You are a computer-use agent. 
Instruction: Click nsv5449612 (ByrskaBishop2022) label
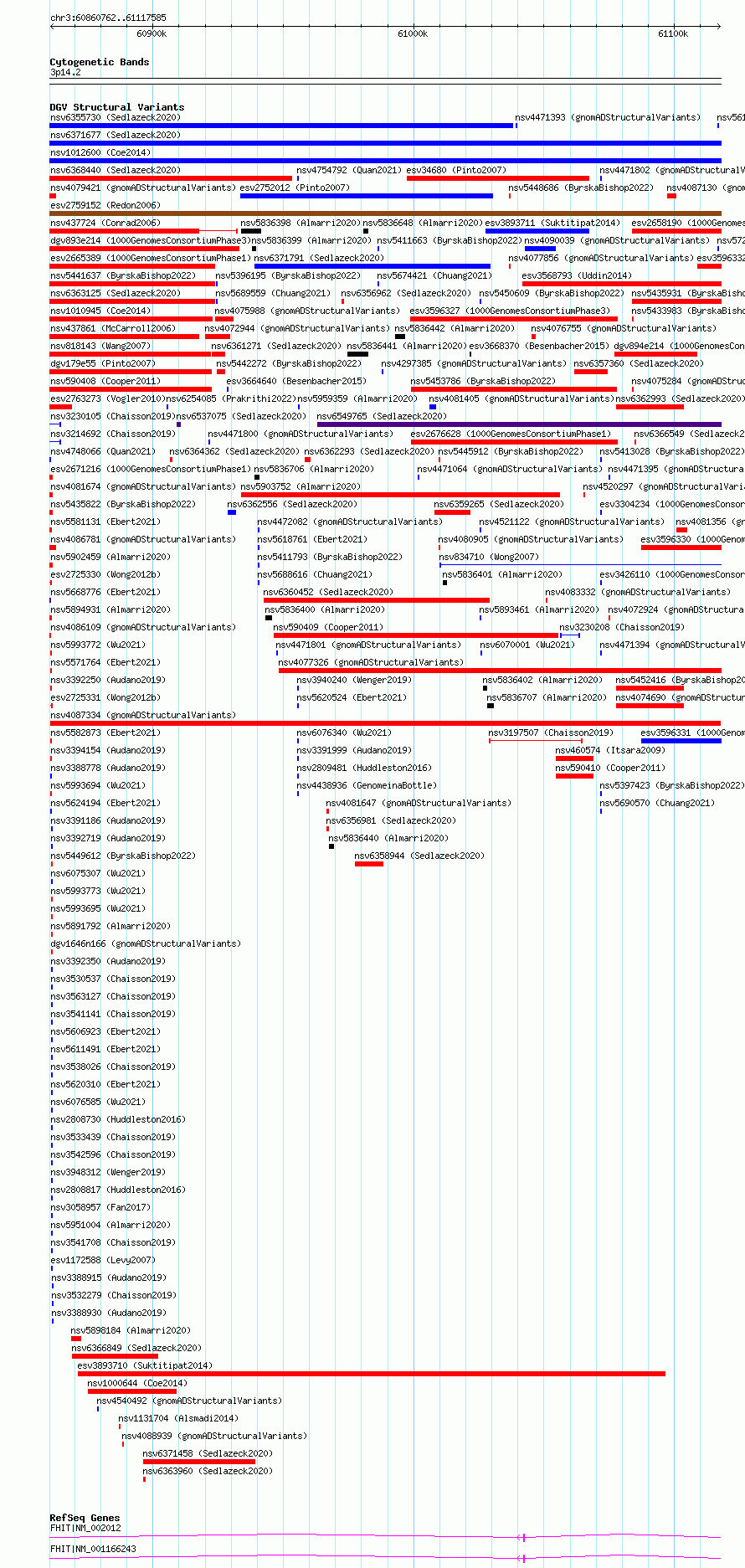(x=123, y=856)
